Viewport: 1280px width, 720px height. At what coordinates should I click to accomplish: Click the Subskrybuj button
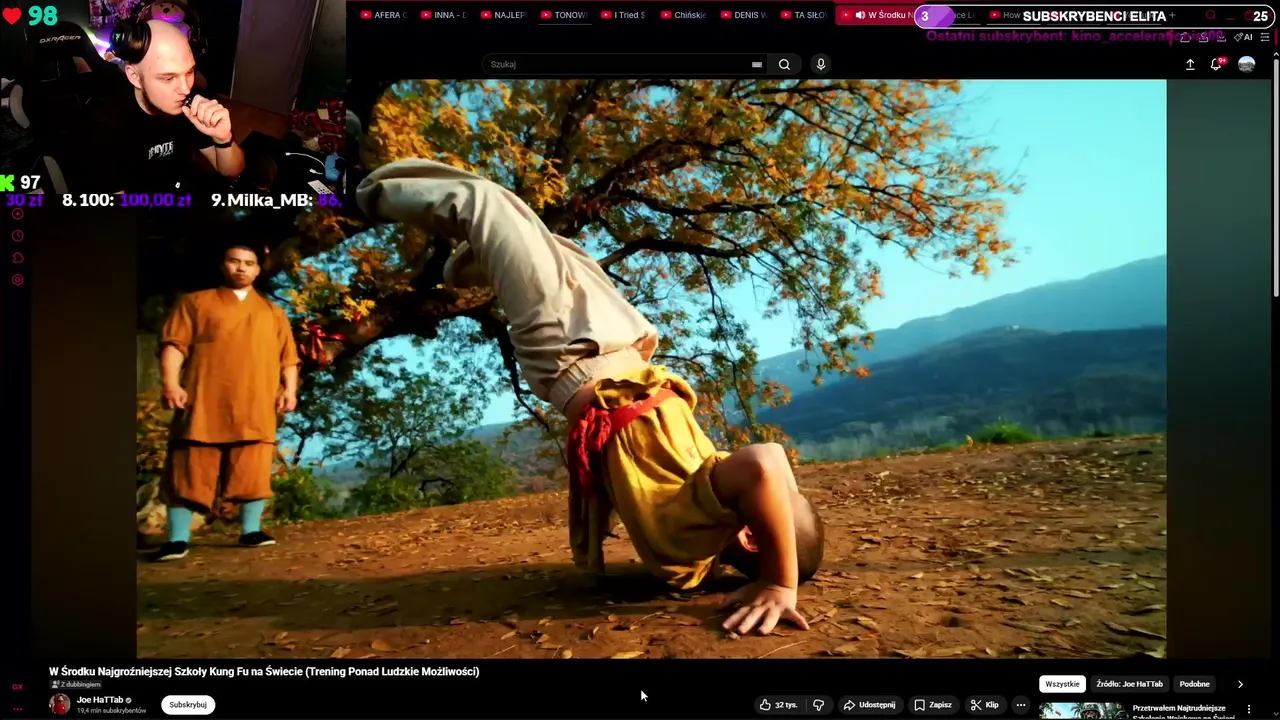pos(188,704)
